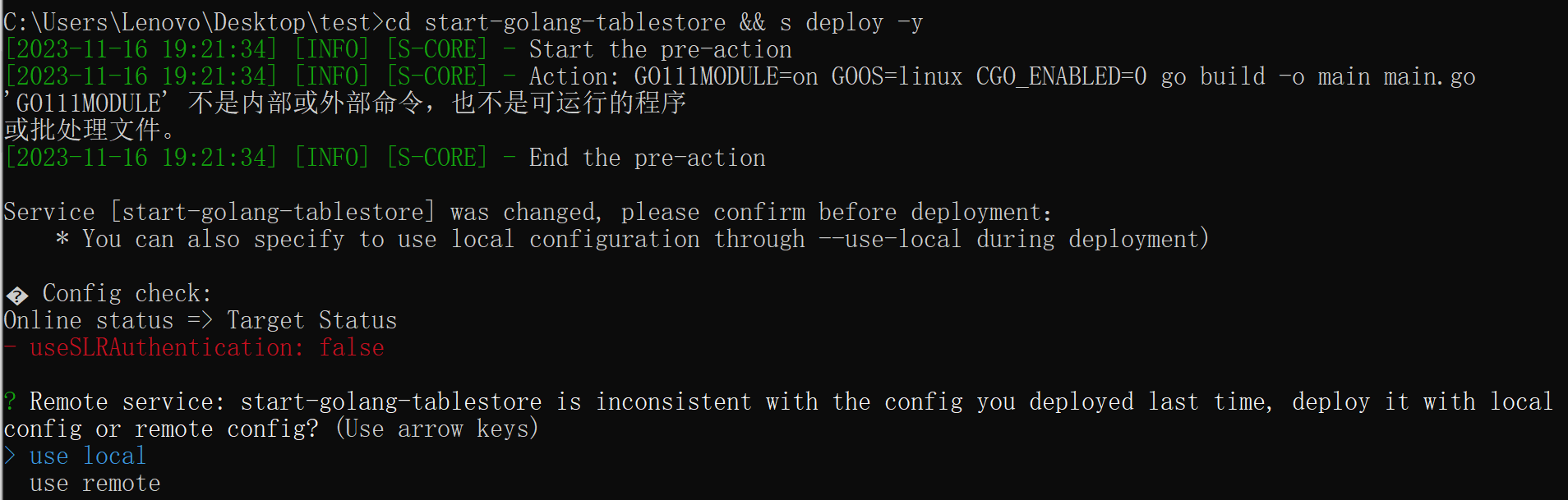
Task: Click the C:\Users\Lenovo\Desktop\test path prompt
Action: click(193, 23)
